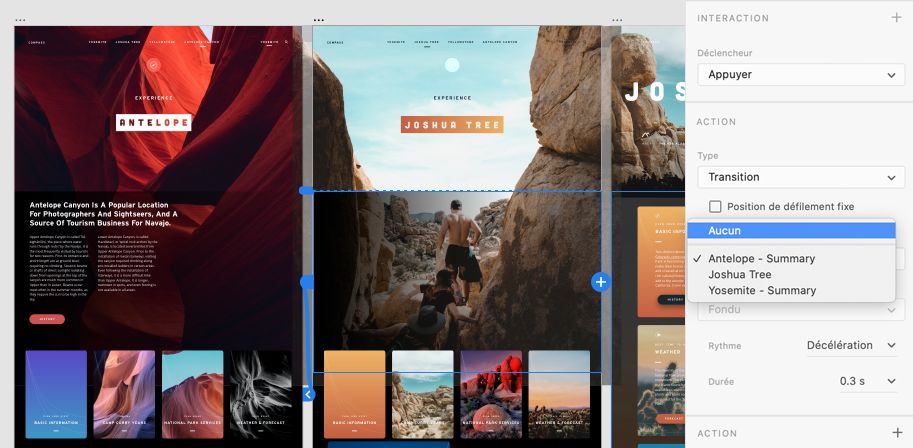Screen dimensions: 913x448
Task: Select the blue Basic Information card on the Antelope artboard
Action: (x=56, y=394)
